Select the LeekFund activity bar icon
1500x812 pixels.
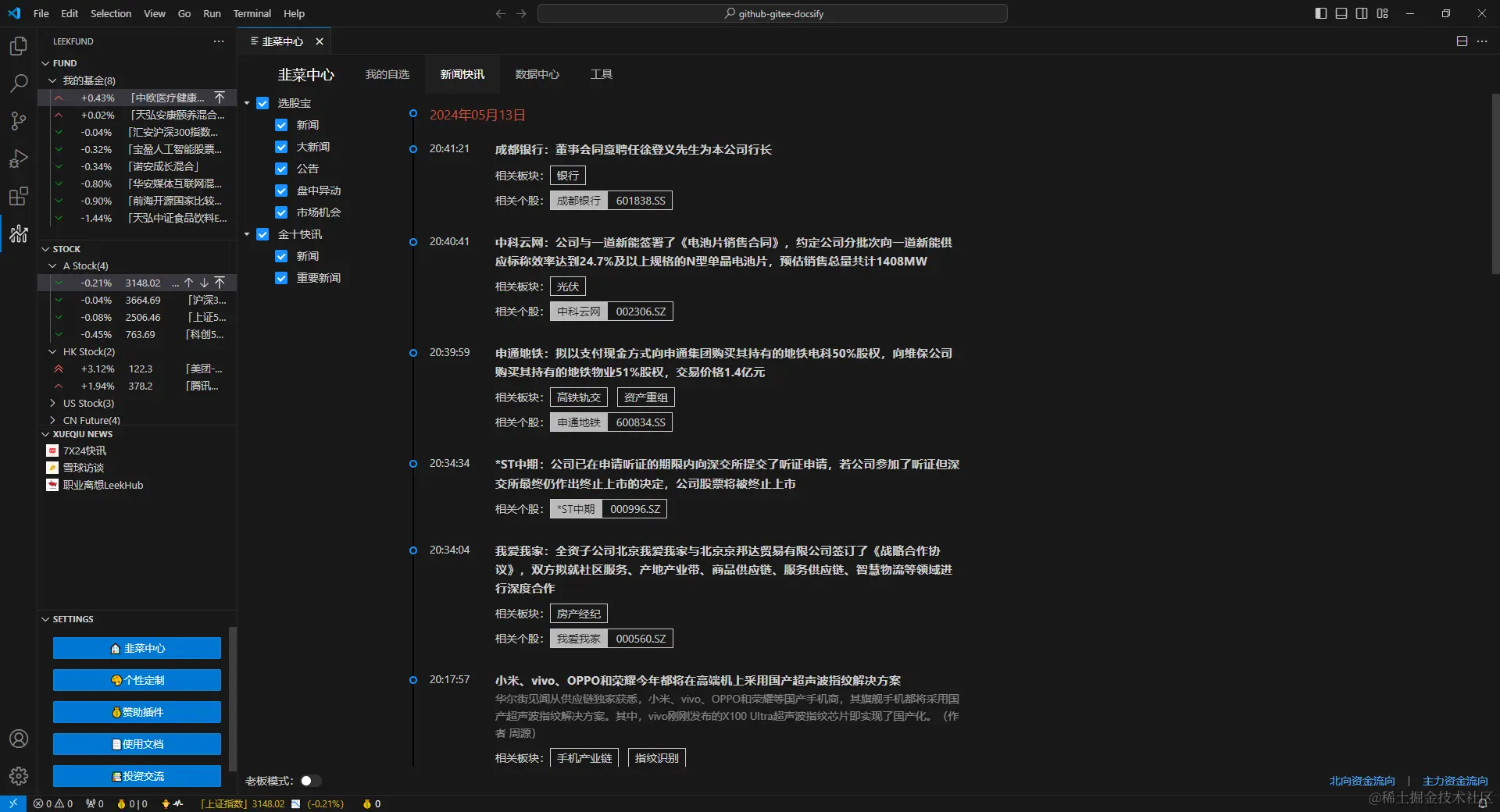click(19, 233)
